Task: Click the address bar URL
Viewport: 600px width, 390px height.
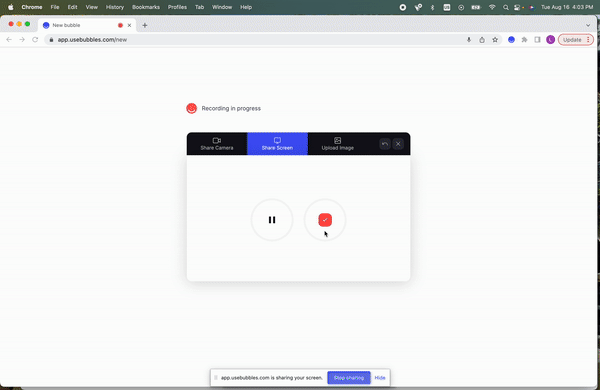Action: pyautogui.click(x=92, y=40)
